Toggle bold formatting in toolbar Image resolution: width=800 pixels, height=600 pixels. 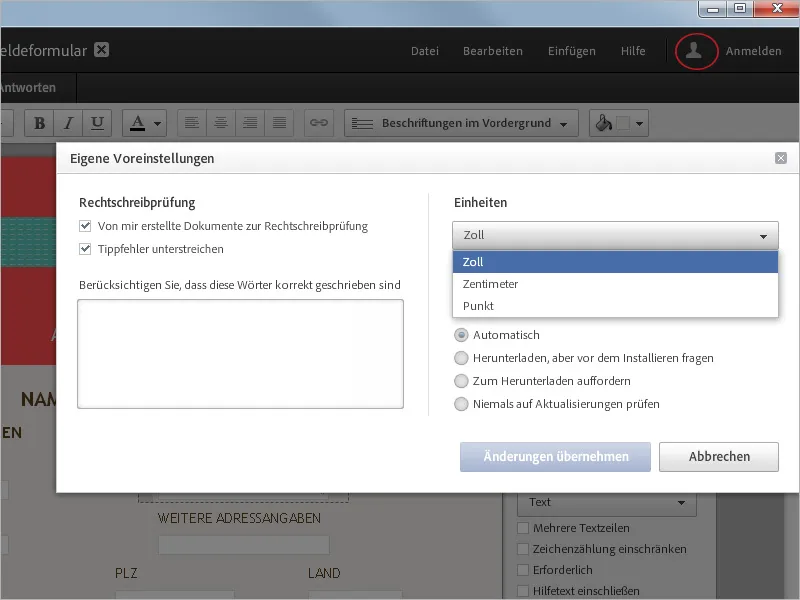[39, 123]
